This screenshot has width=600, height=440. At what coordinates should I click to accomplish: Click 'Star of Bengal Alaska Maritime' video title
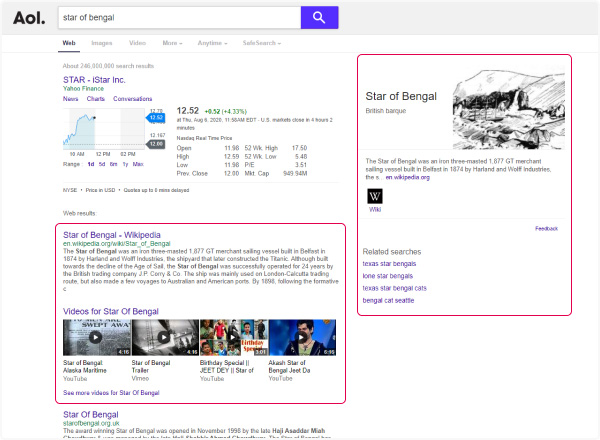coord(85,367)
